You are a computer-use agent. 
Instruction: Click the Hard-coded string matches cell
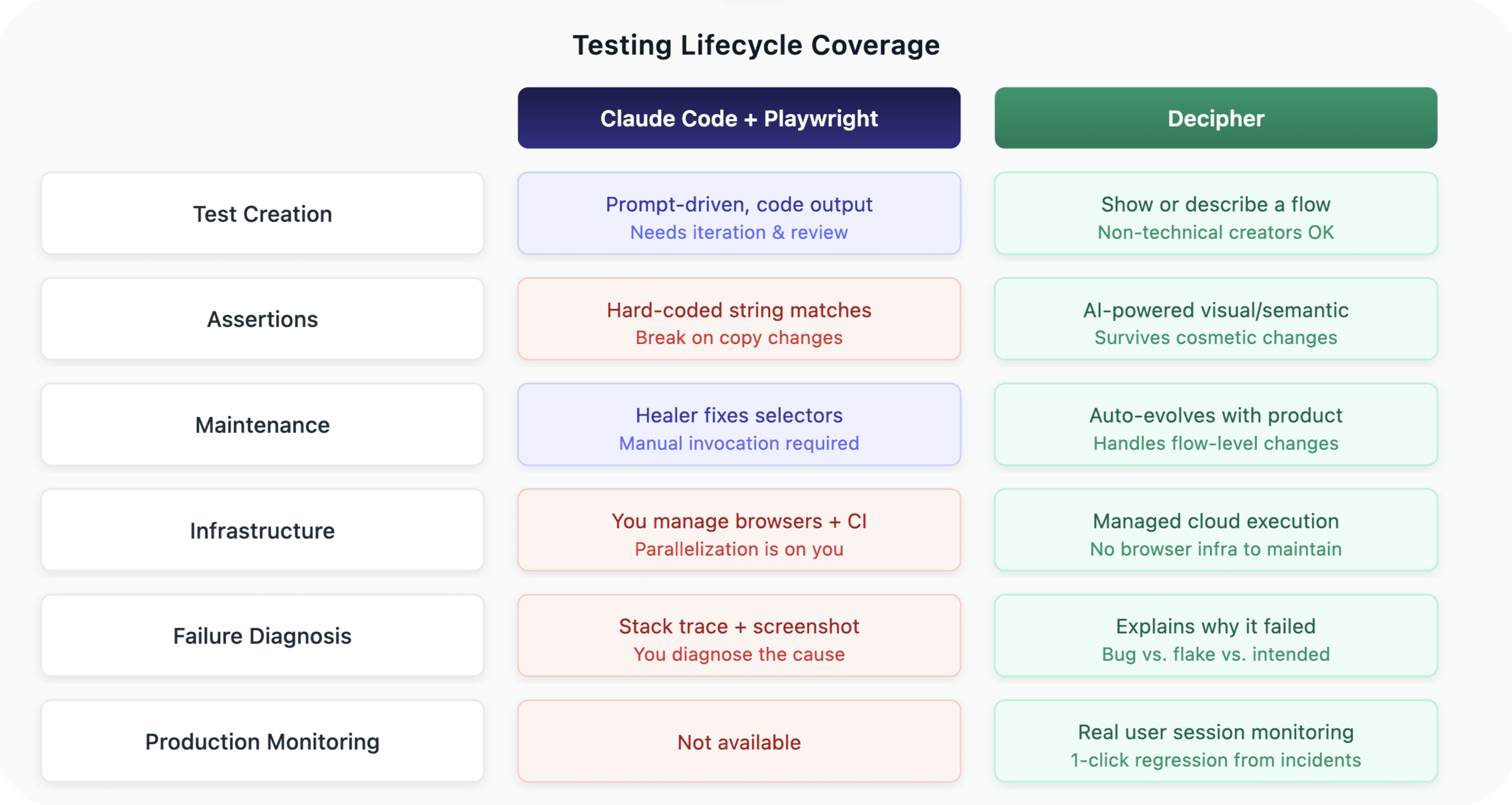pos(739,319)
